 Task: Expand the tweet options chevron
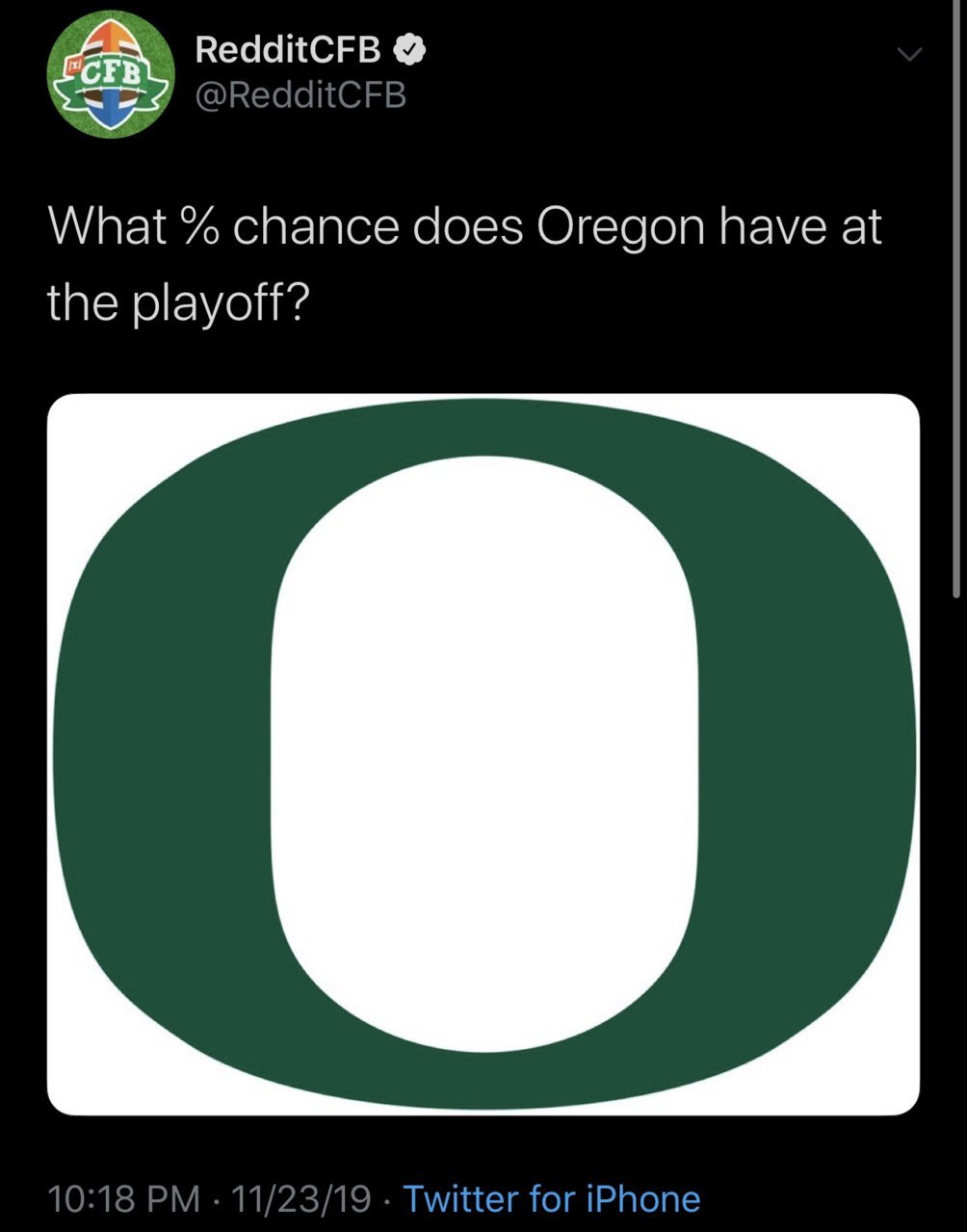pyautogui.click(x=909, y=55)
